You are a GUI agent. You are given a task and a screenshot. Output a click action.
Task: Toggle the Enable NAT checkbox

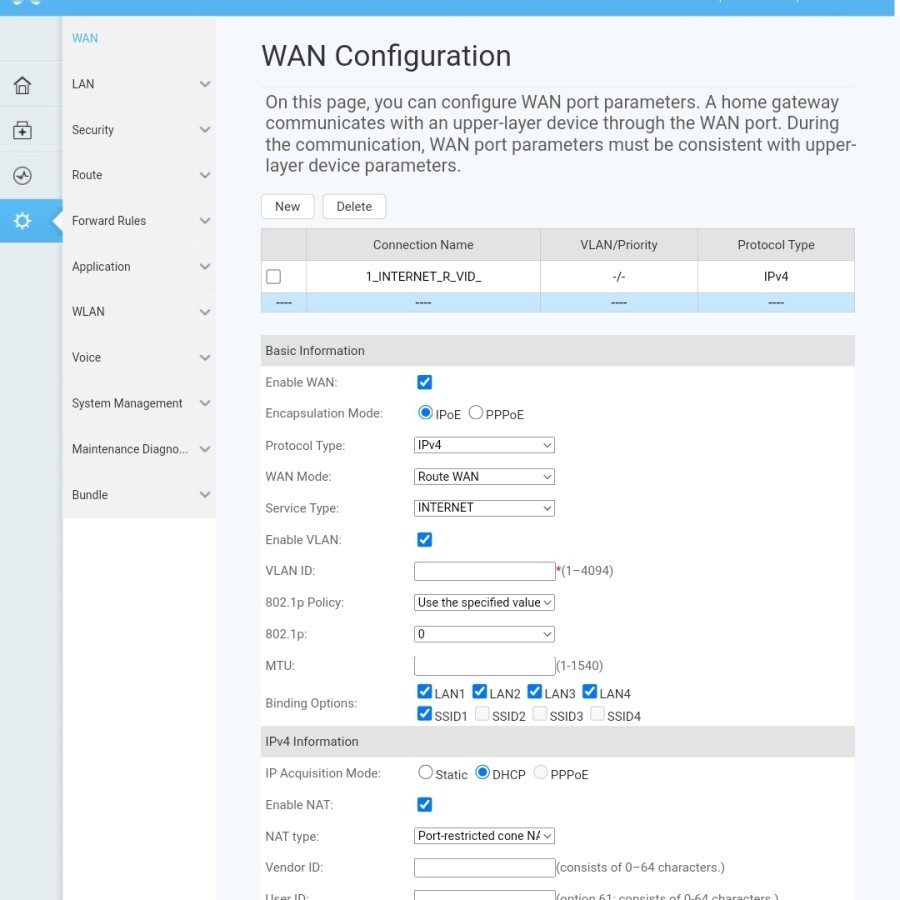[425, 805]
